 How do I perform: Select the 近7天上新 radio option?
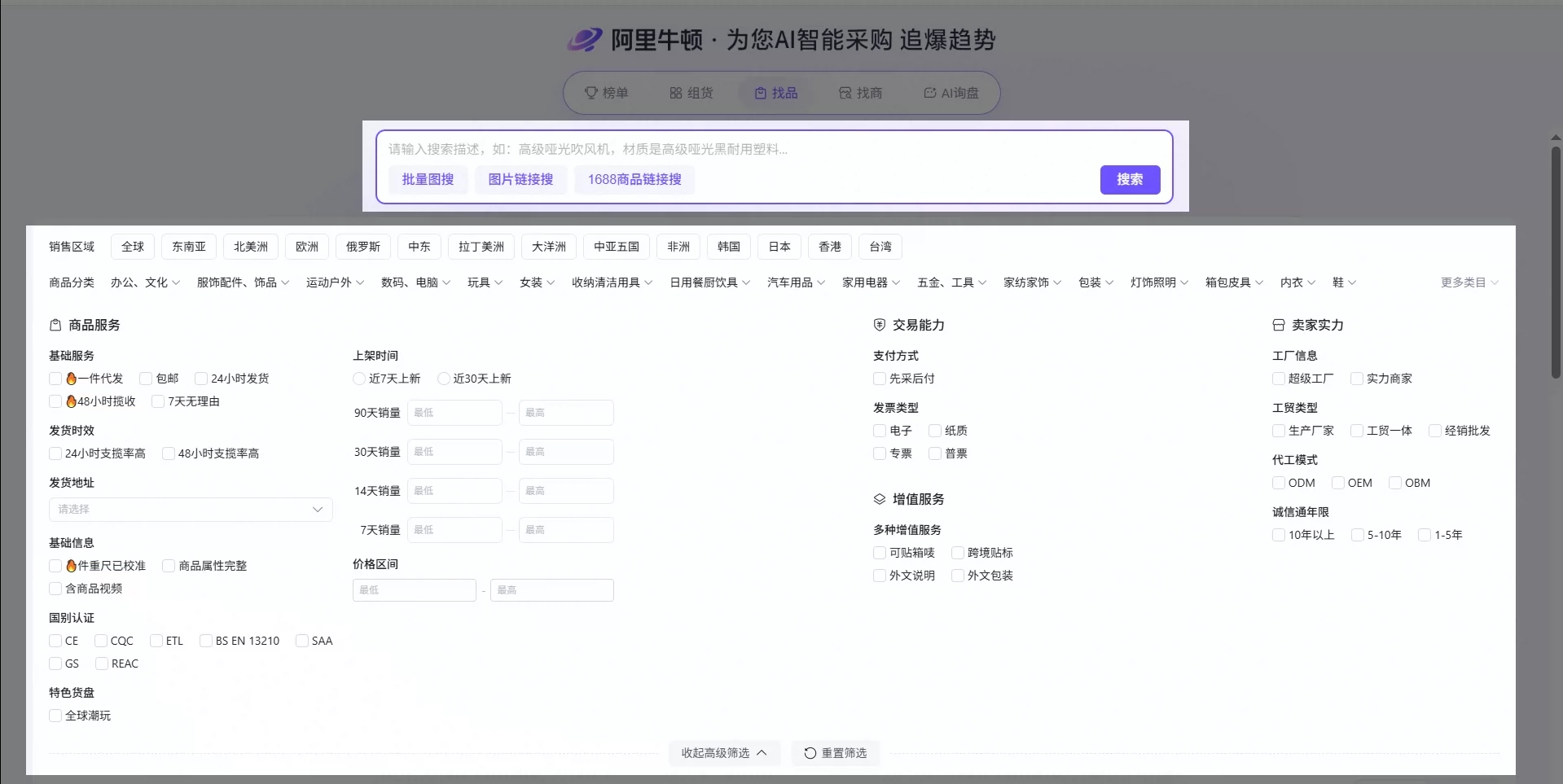click(x=359, y=379)
